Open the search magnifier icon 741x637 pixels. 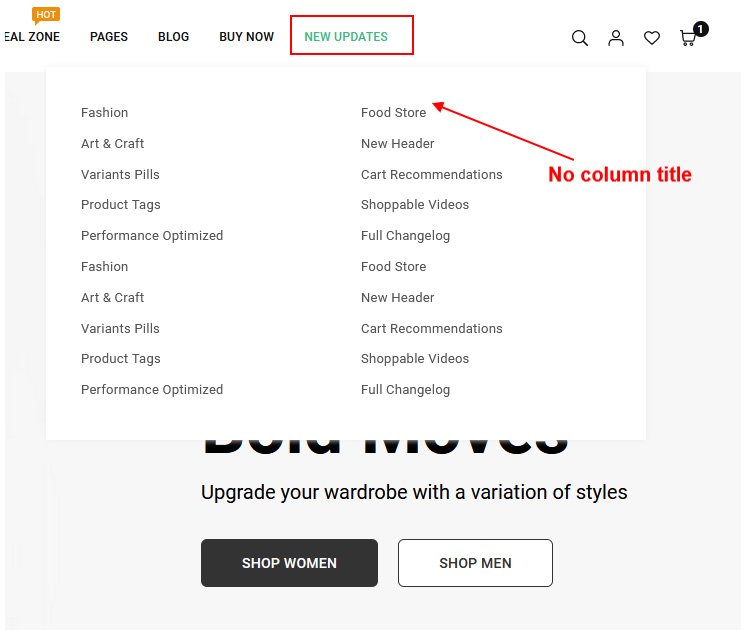click(579, 38)
